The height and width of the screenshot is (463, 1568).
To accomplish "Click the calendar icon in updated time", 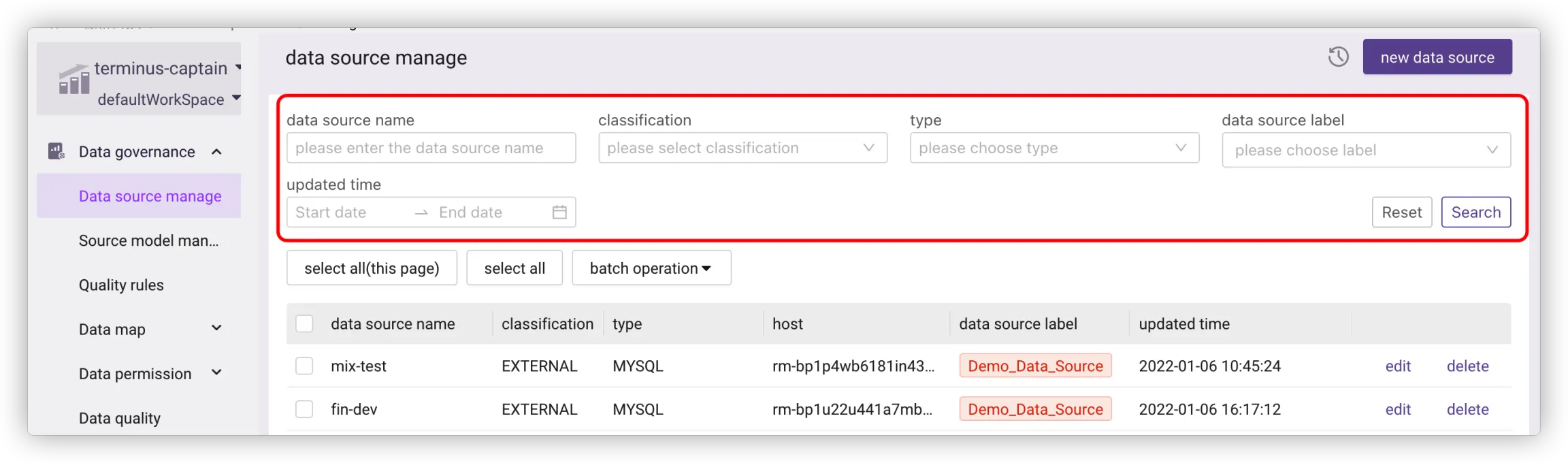I will click(x=559, y=212).
